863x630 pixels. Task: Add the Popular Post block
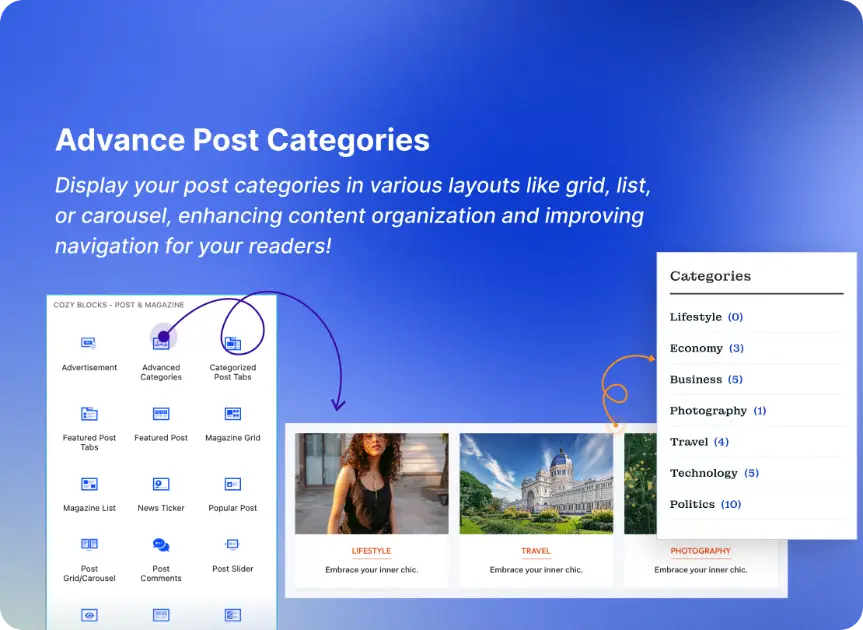coord(232,485)
